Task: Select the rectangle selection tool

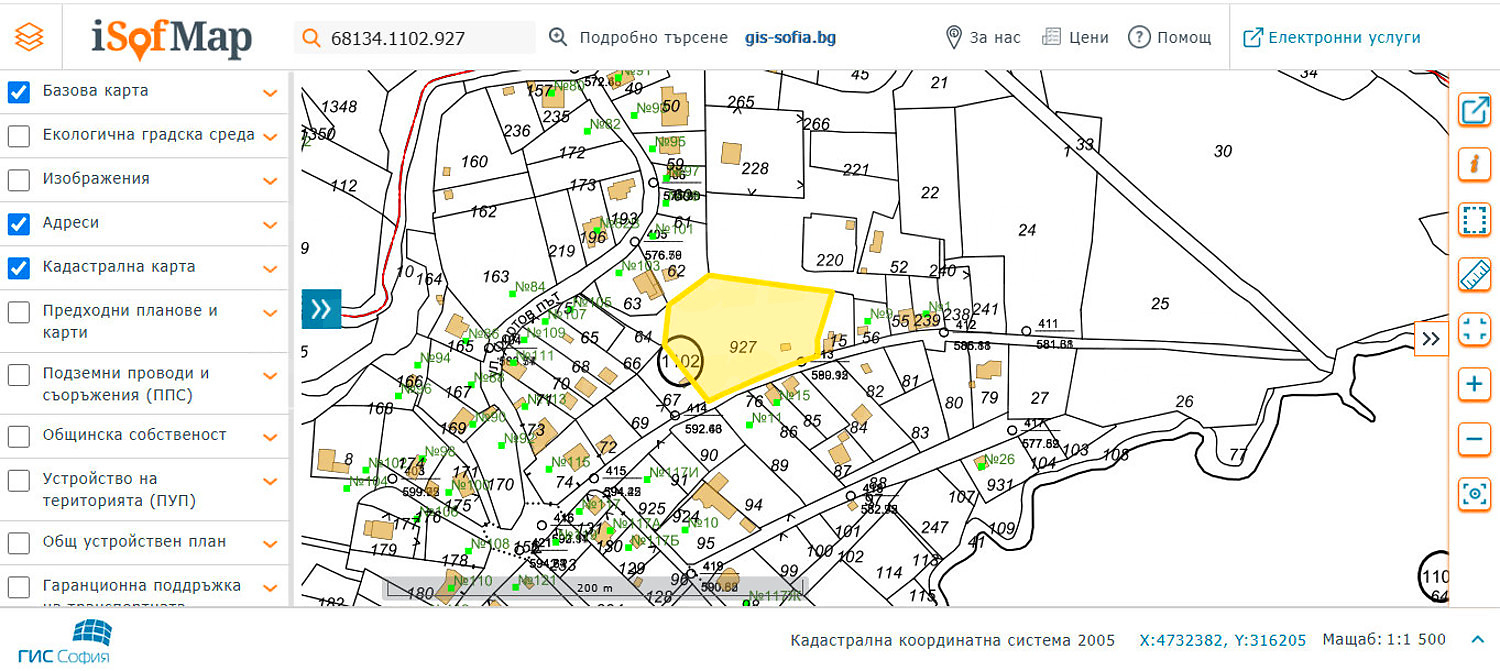Action: click(1474, 219)
